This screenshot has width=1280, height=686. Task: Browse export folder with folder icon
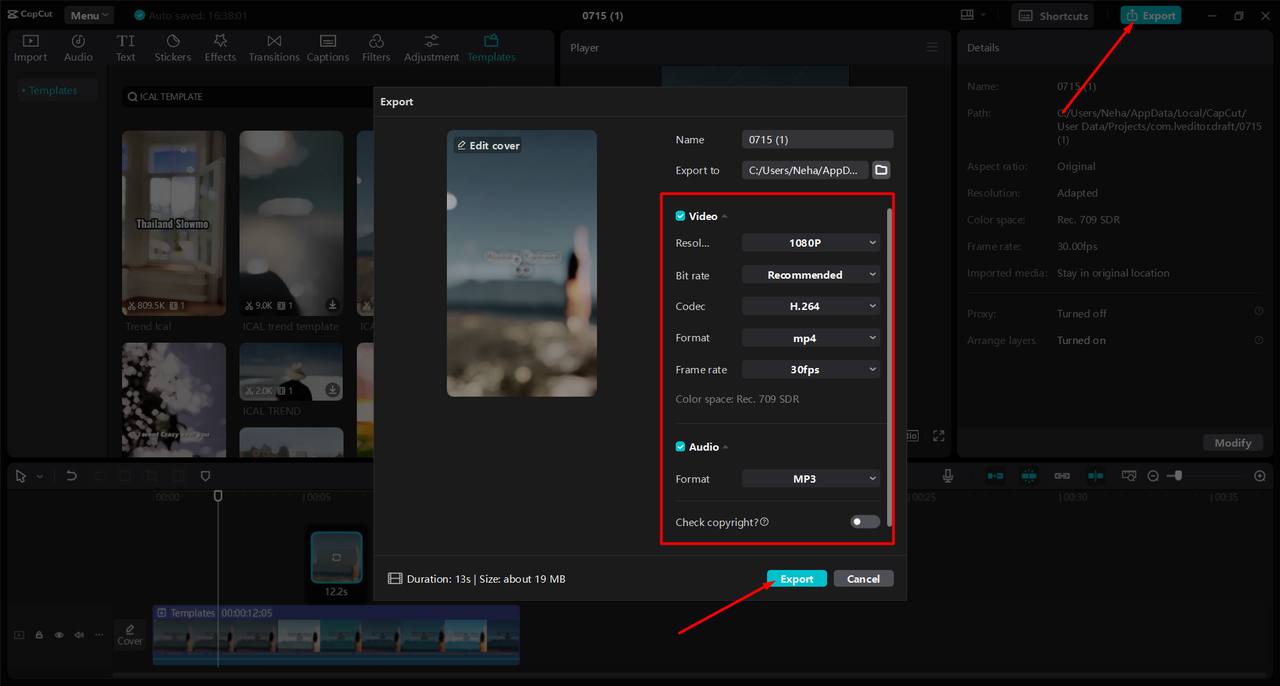[x=881, y=170]
